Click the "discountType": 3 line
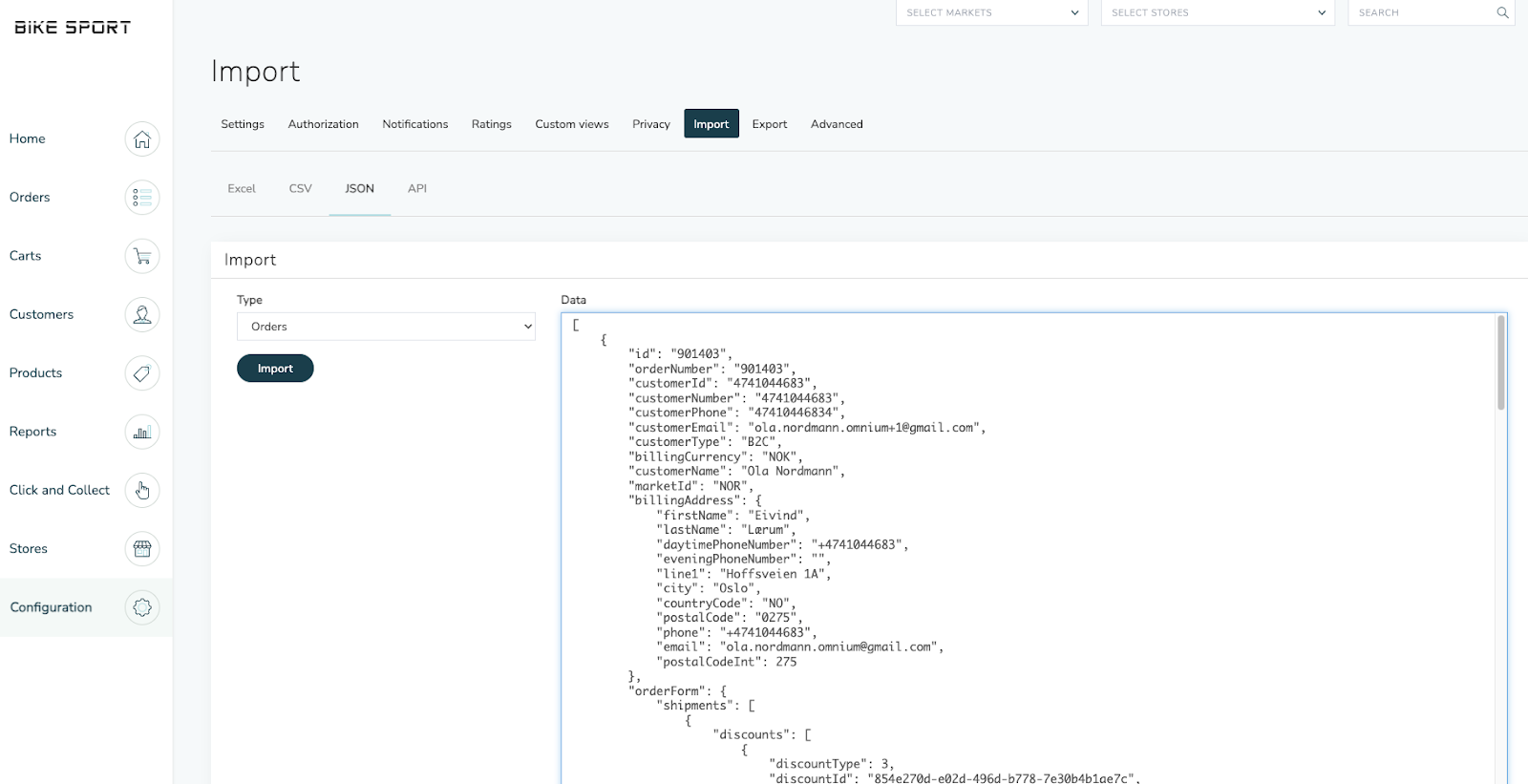The width and height of the screenshot is (1528, 784). coord(831,764)
